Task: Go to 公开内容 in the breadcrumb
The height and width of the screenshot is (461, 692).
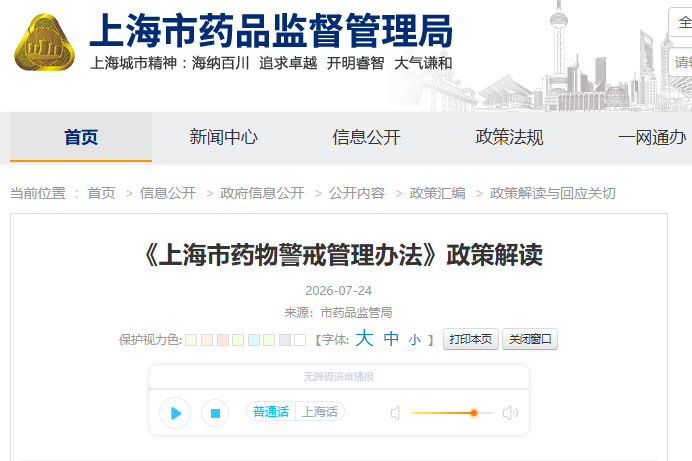Action: click(x=357, y=193)
